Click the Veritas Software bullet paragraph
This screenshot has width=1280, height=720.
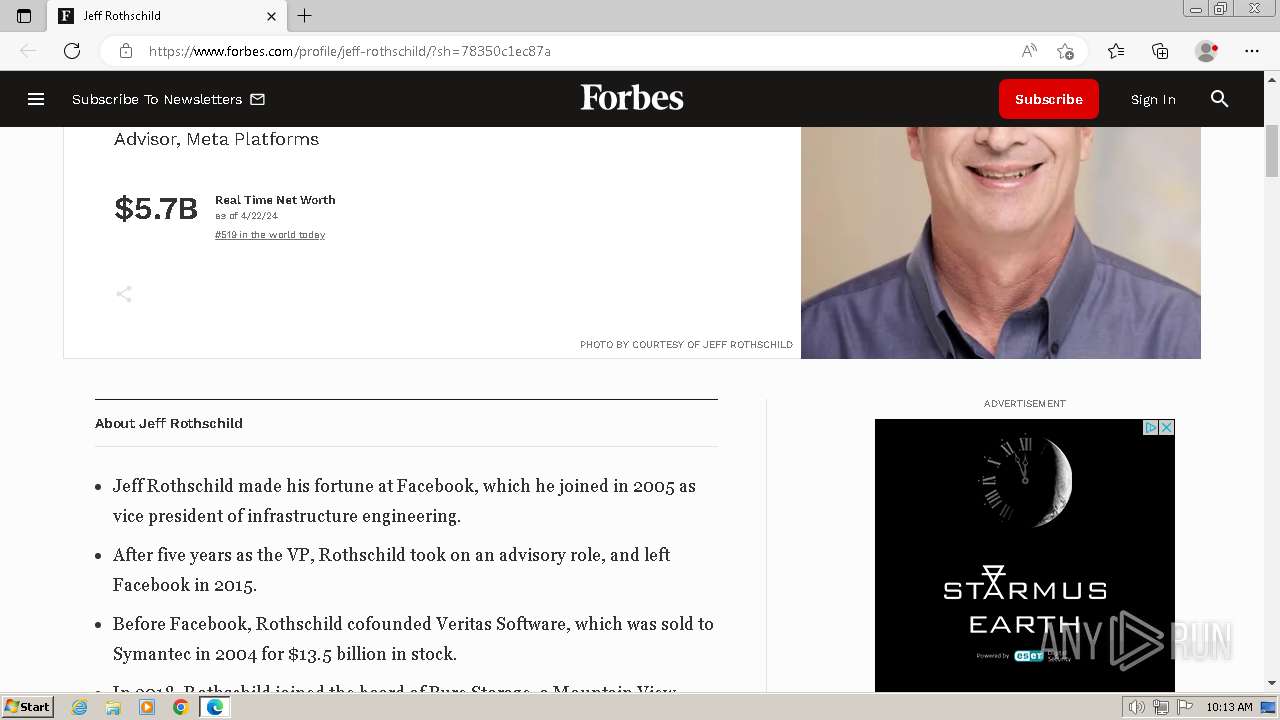[x=413, y=639]
